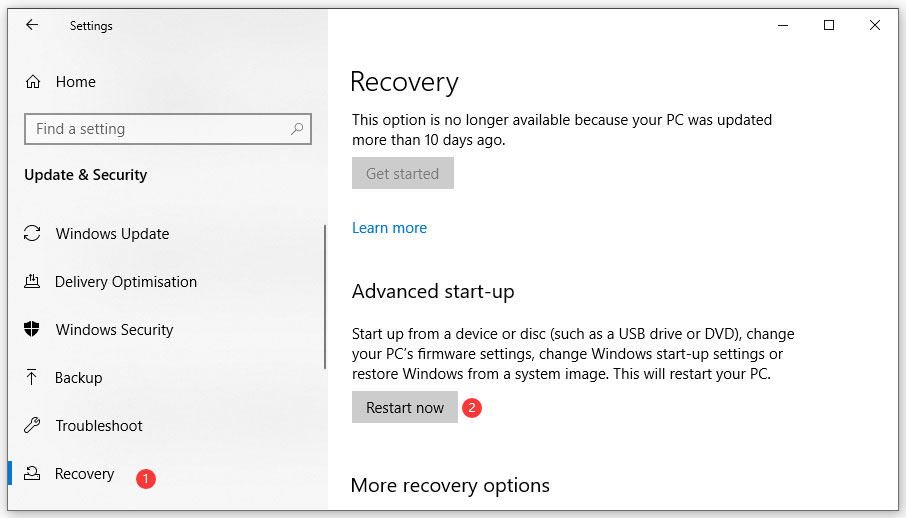906x518 pixels.
Task: Minimize the Settings window
Action: (x=783, y=25)
